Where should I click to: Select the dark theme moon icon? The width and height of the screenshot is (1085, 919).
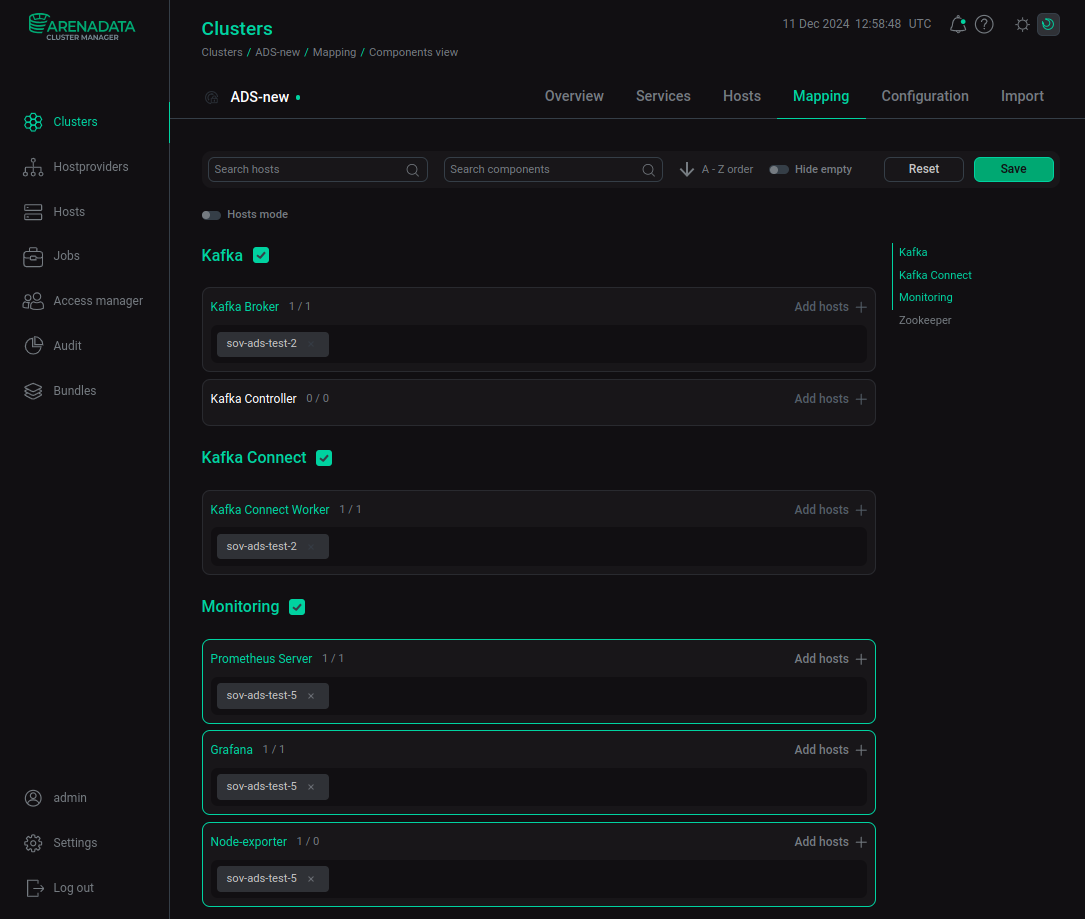(1048, 24)
